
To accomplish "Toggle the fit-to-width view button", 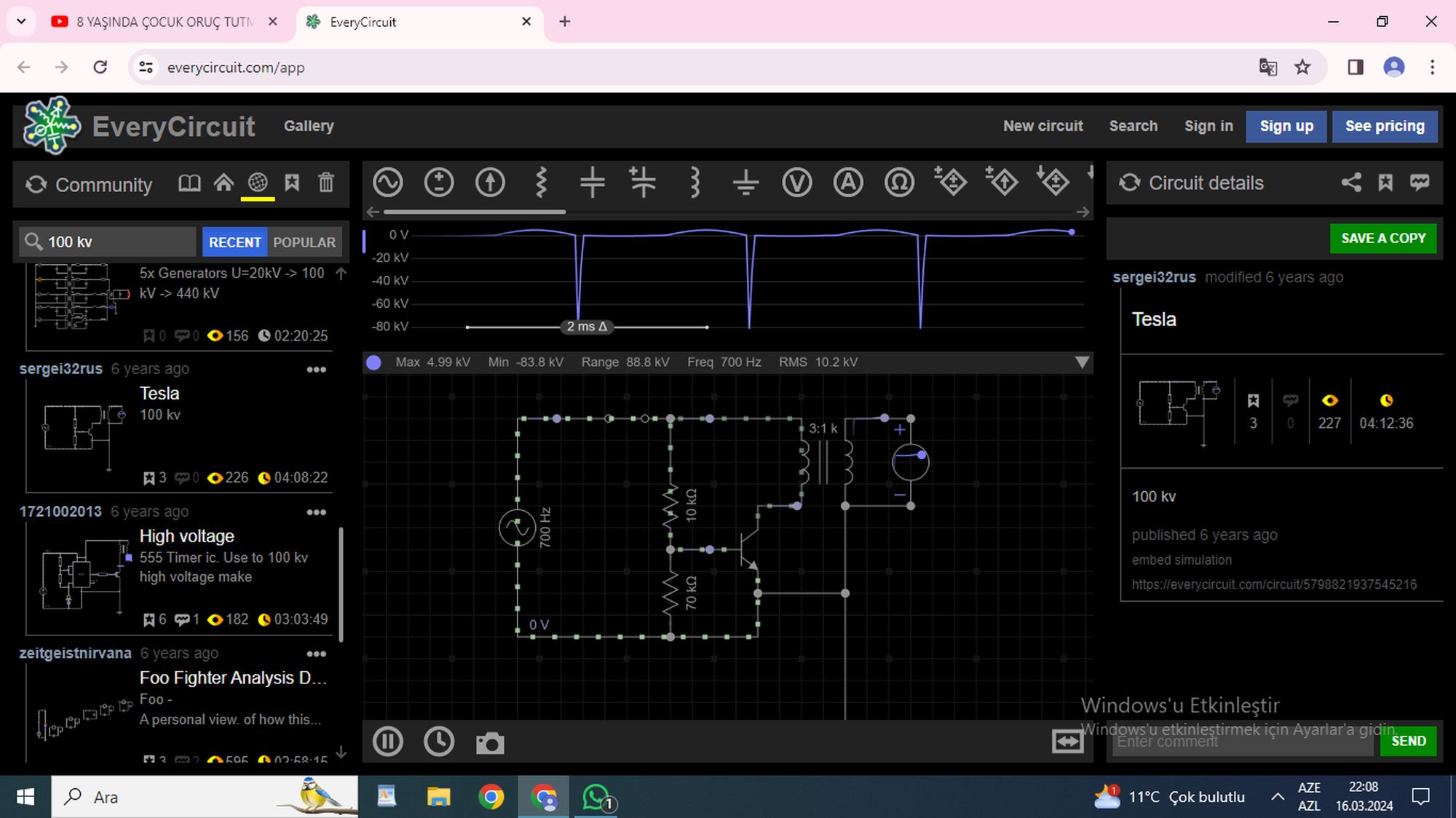I will coord(1067,742).
